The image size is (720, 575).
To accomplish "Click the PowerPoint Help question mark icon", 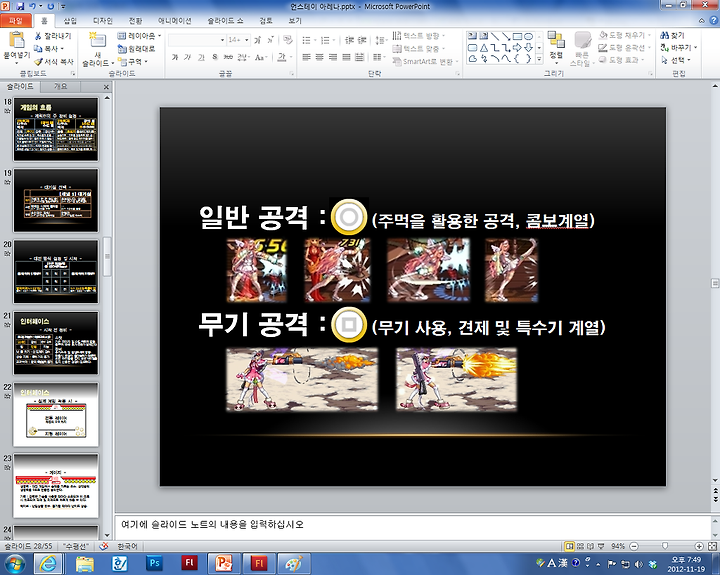I will (714, 20).
